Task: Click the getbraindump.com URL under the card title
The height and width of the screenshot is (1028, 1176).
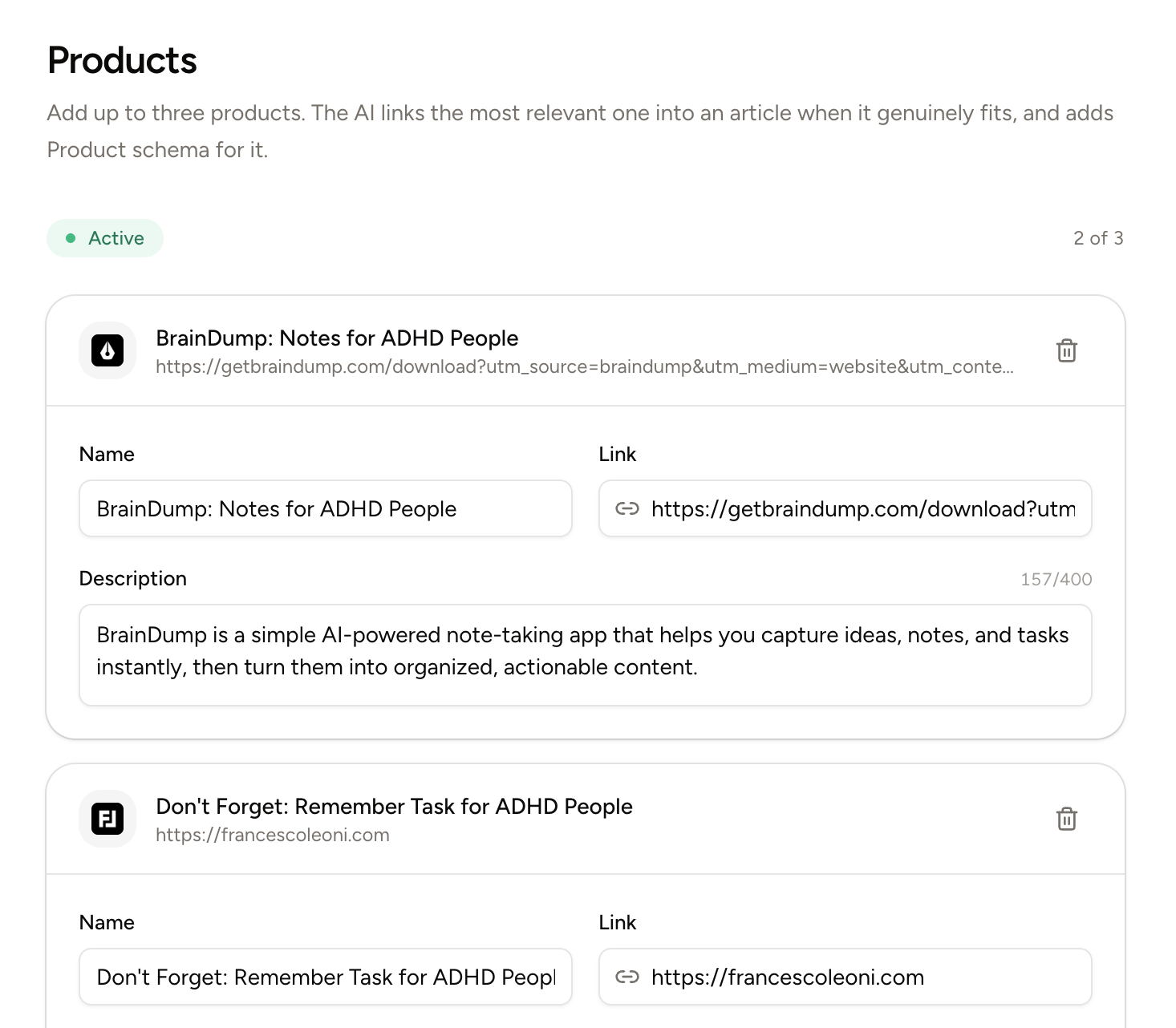Action: [x=585, y=366]
